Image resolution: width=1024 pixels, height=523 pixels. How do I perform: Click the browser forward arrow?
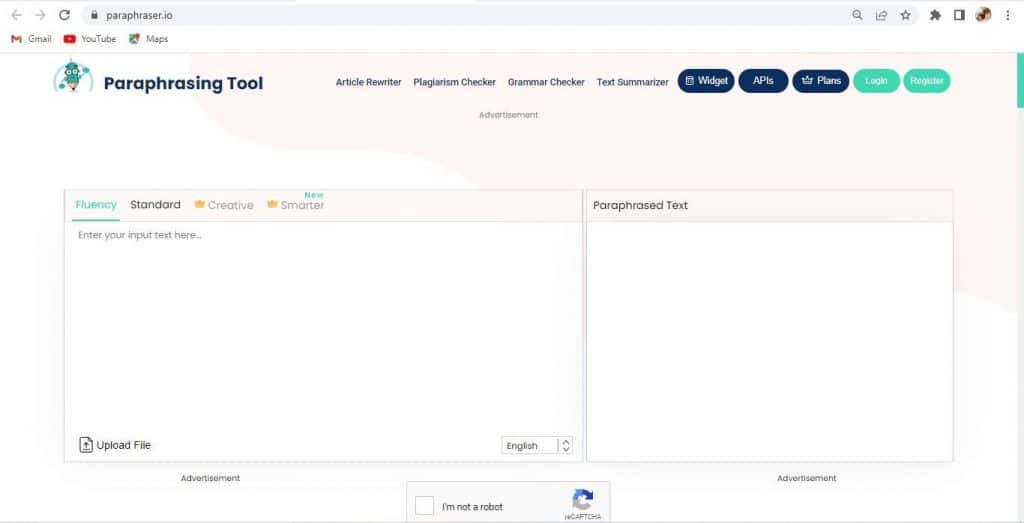click(x=40, y=15)
